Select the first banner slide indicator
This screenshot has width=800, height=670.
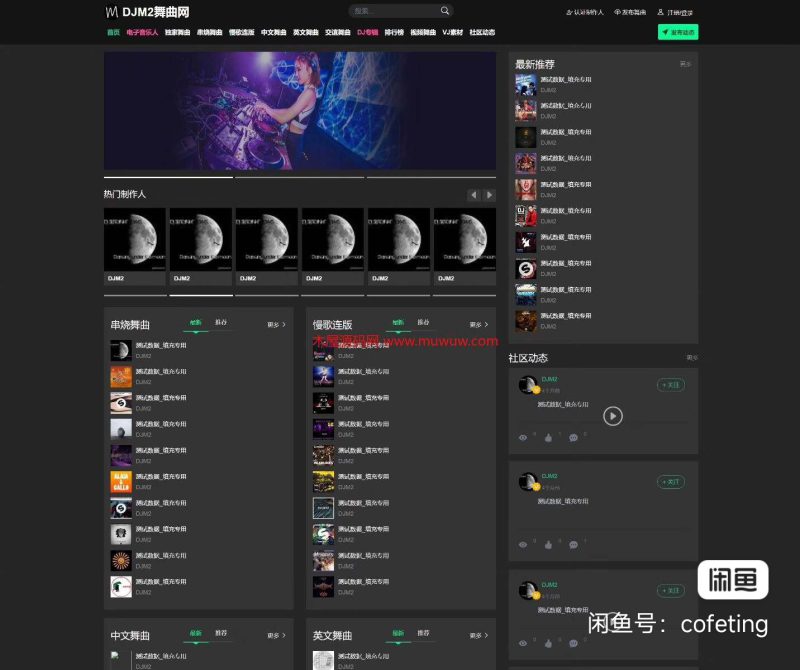168,178
